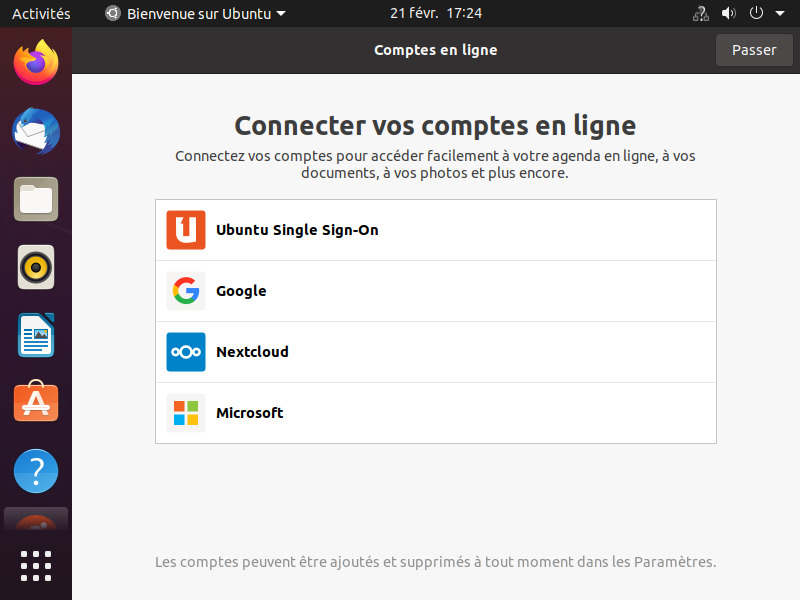Click the Nextcloud logo icon
Image resolution: width=800 pixels, height=600 pixels.
click(186, 352)
